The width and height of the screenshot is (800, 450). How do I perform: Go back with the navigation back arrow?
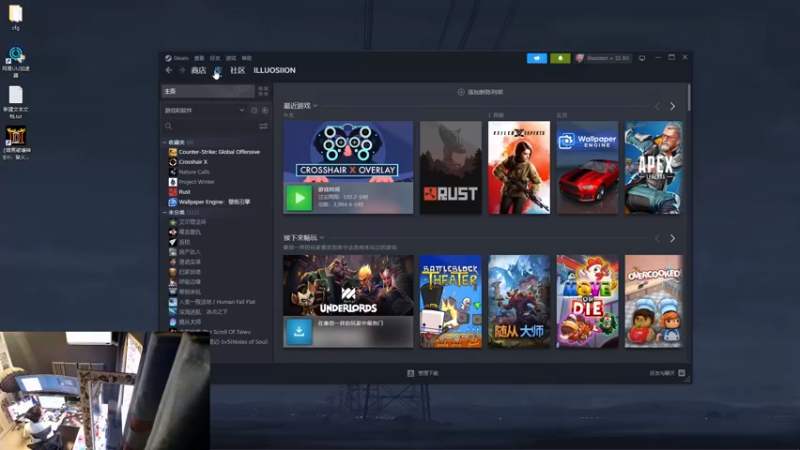coord(169,70)
